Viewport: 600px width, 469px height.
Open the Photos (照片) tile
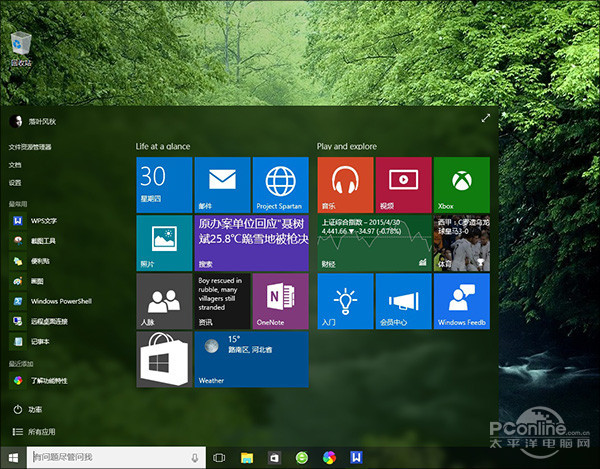tap(164, 243)
